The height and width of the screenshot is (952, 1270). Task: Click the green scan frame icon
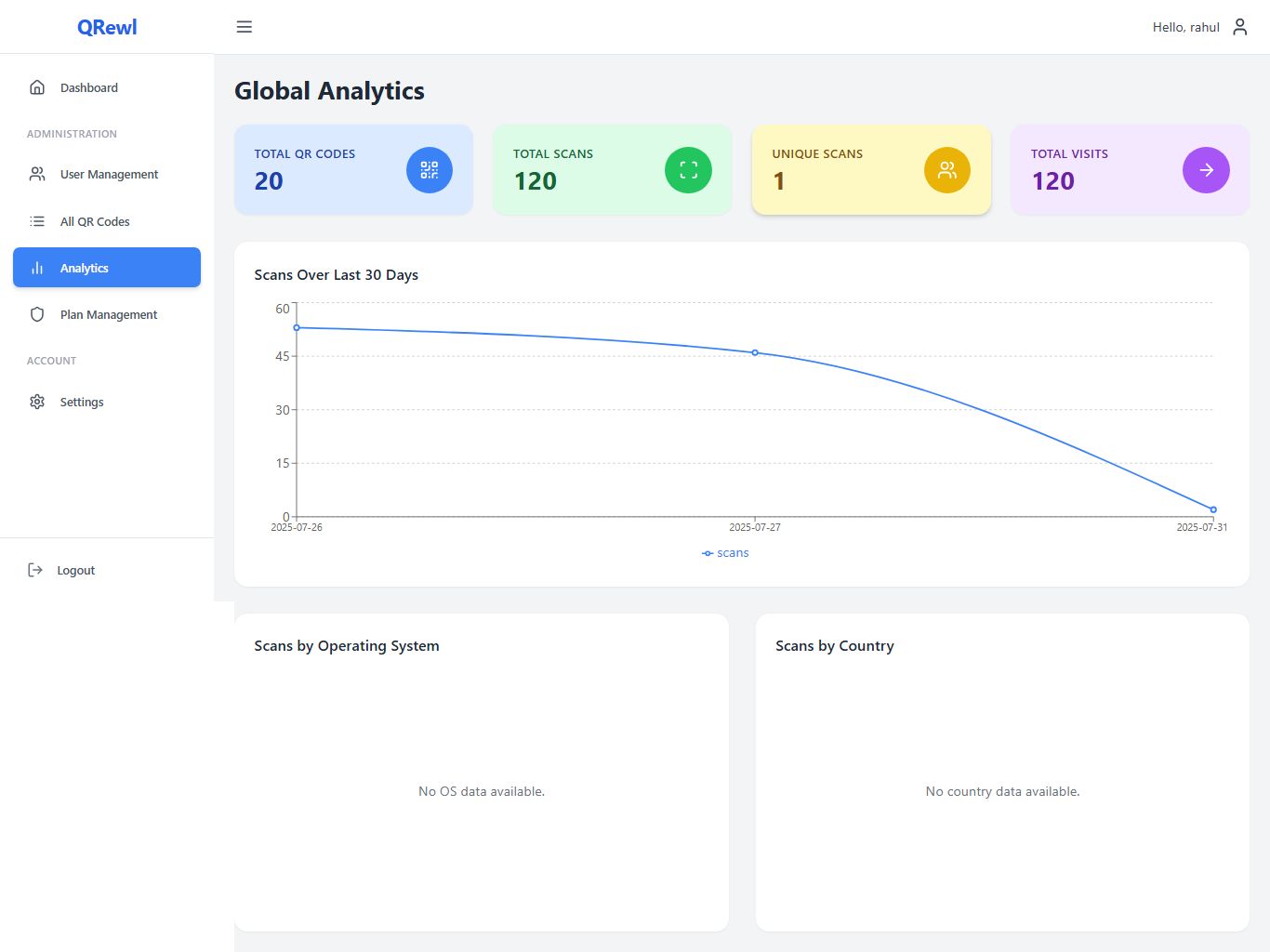(688, 170)
